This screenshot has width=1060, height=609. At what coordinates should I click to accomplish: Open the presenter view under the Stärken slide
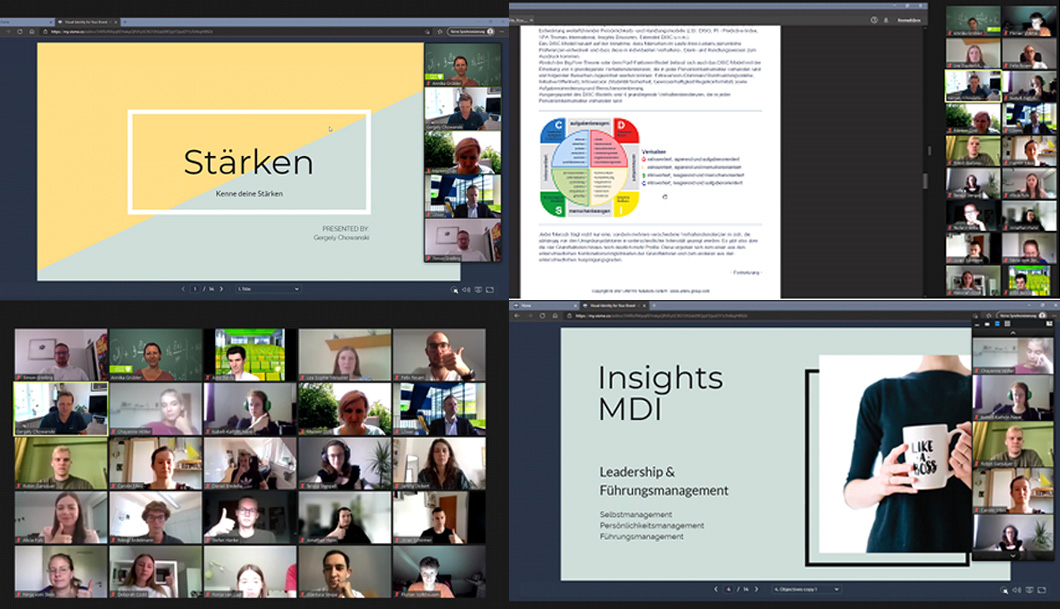[478, 289]
